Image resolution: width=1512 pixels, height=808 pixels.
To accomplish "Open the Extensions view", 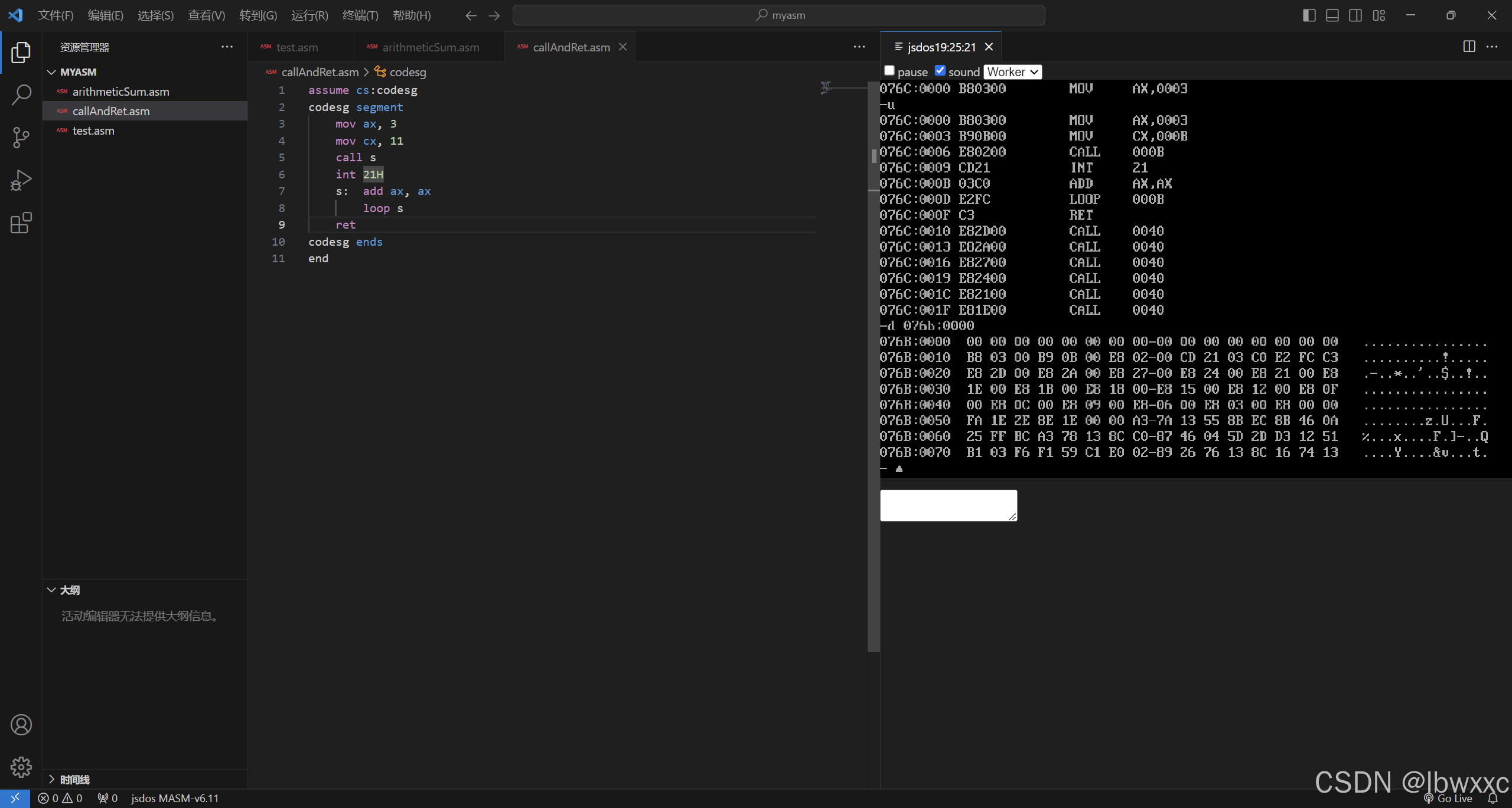I will [21, 223].
